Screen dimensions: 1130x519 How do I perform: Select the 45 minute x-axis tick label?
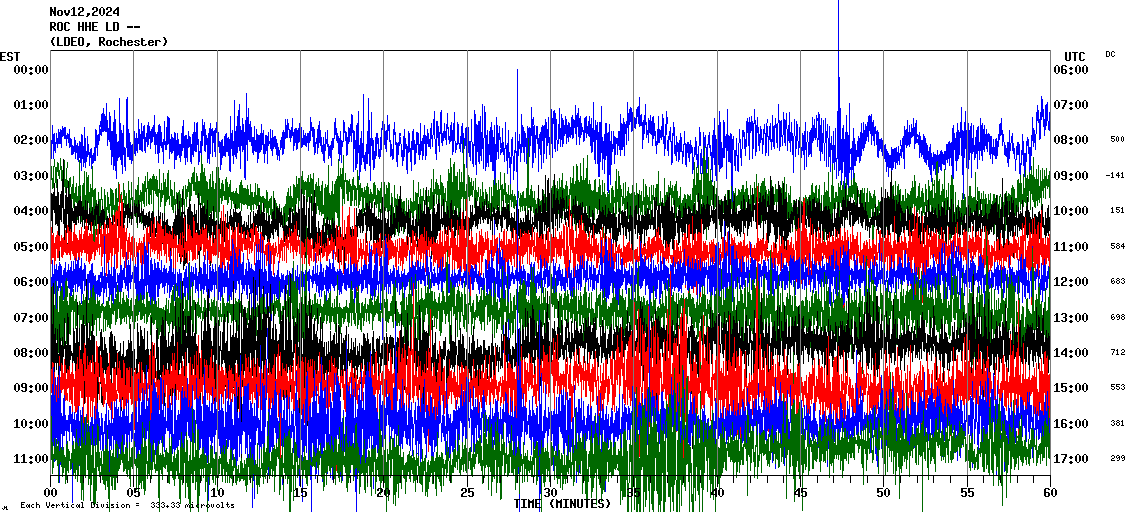[x=800, y=493]
